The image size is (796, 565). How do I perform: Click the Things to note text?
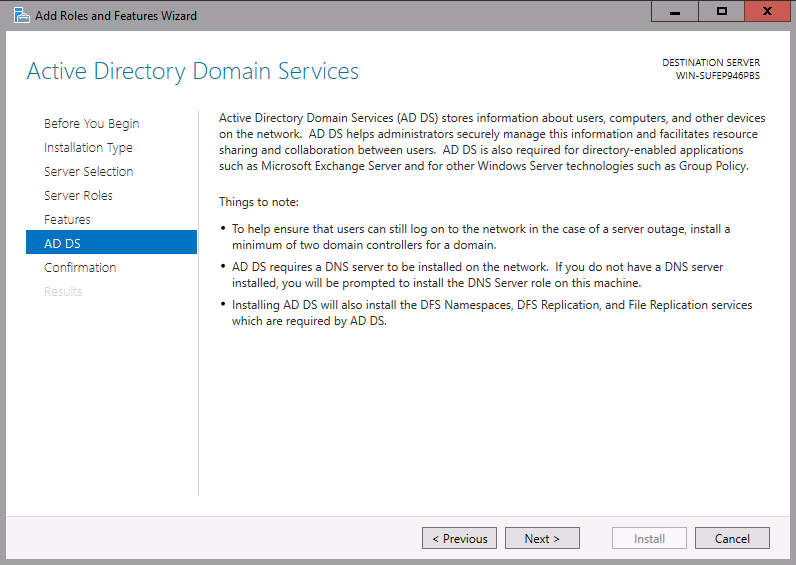tap(259, 202)
